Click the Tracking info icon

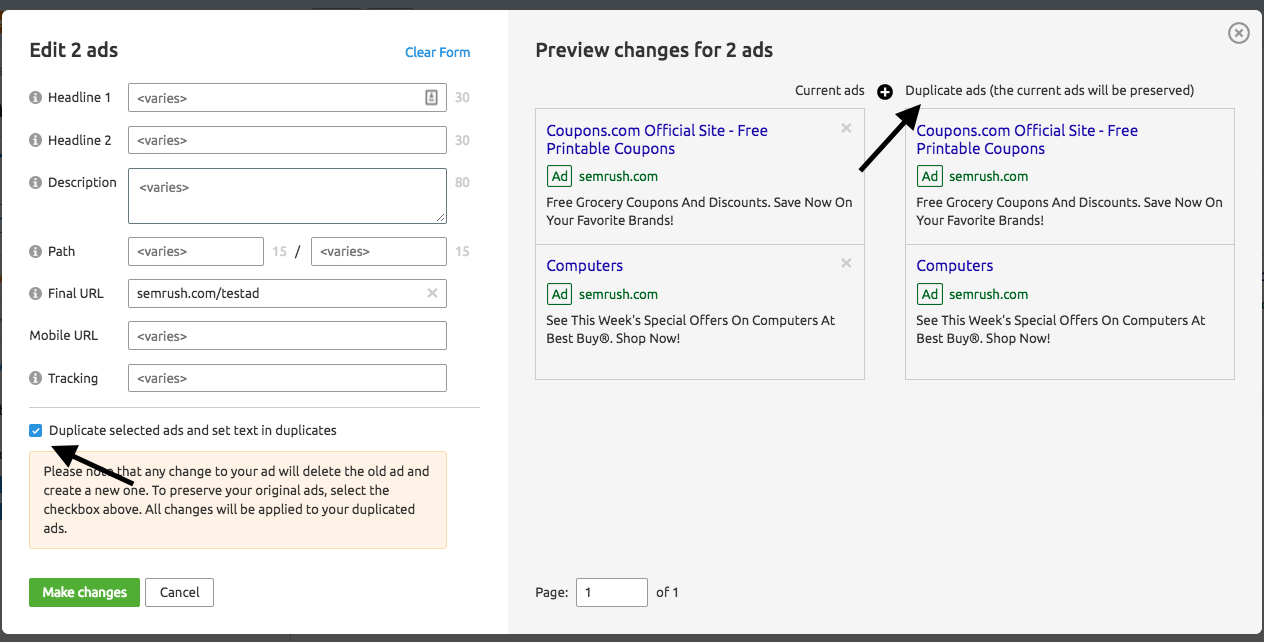click(x=36, y=379)
